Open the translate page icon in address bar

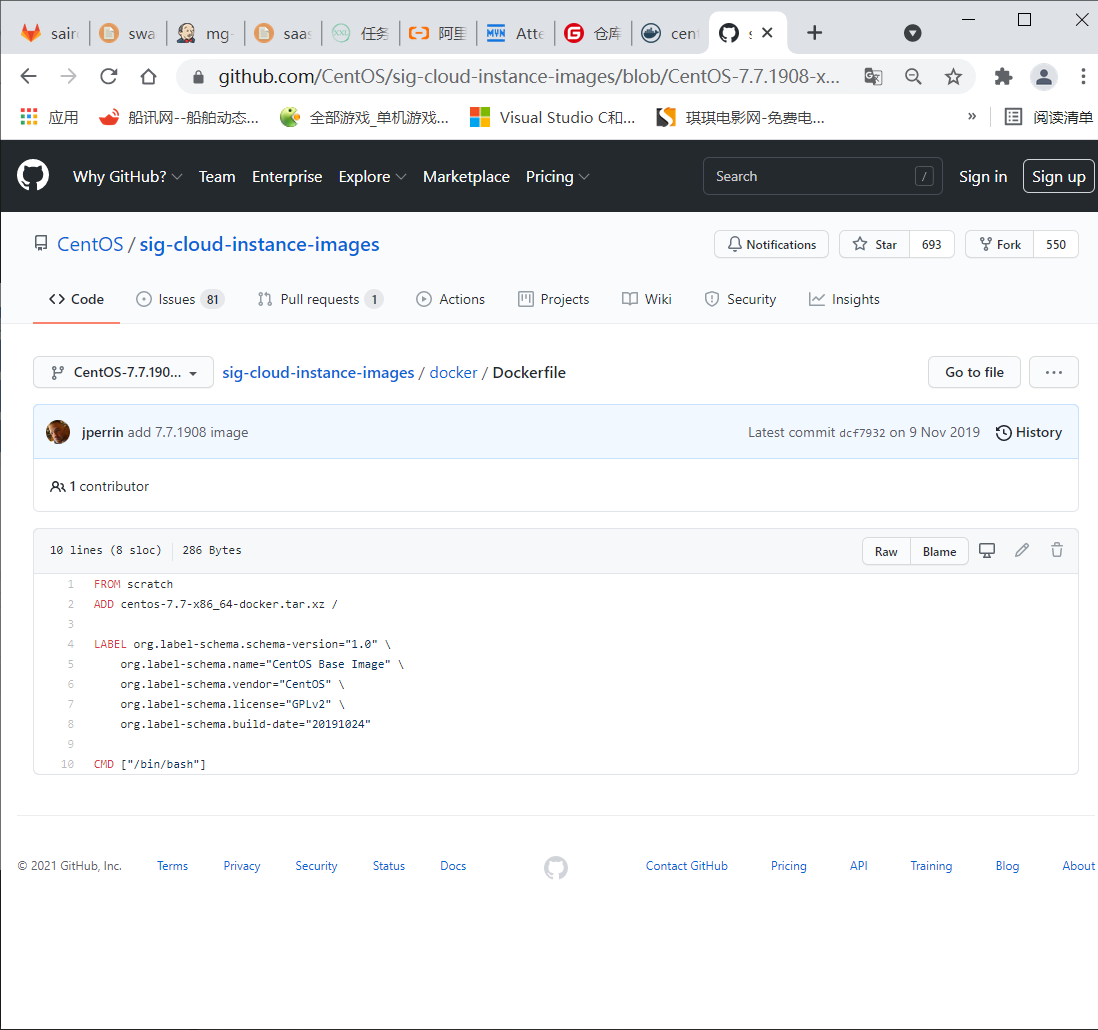tap(873, 77)
